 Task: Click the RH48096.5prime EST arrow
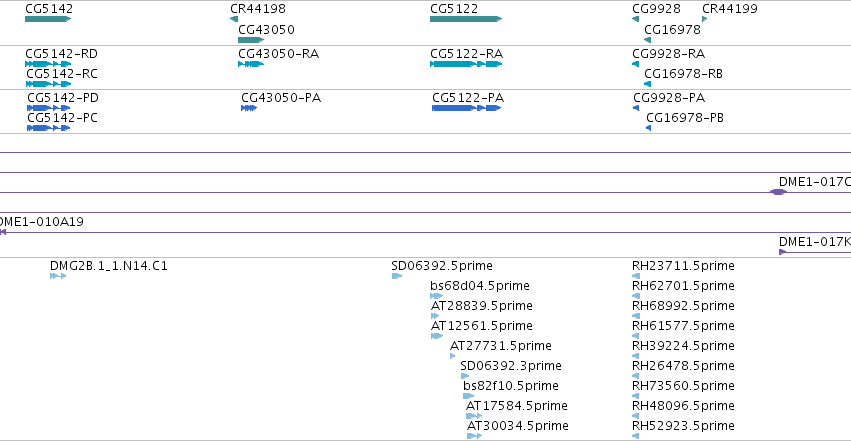(x=636, y=416)
